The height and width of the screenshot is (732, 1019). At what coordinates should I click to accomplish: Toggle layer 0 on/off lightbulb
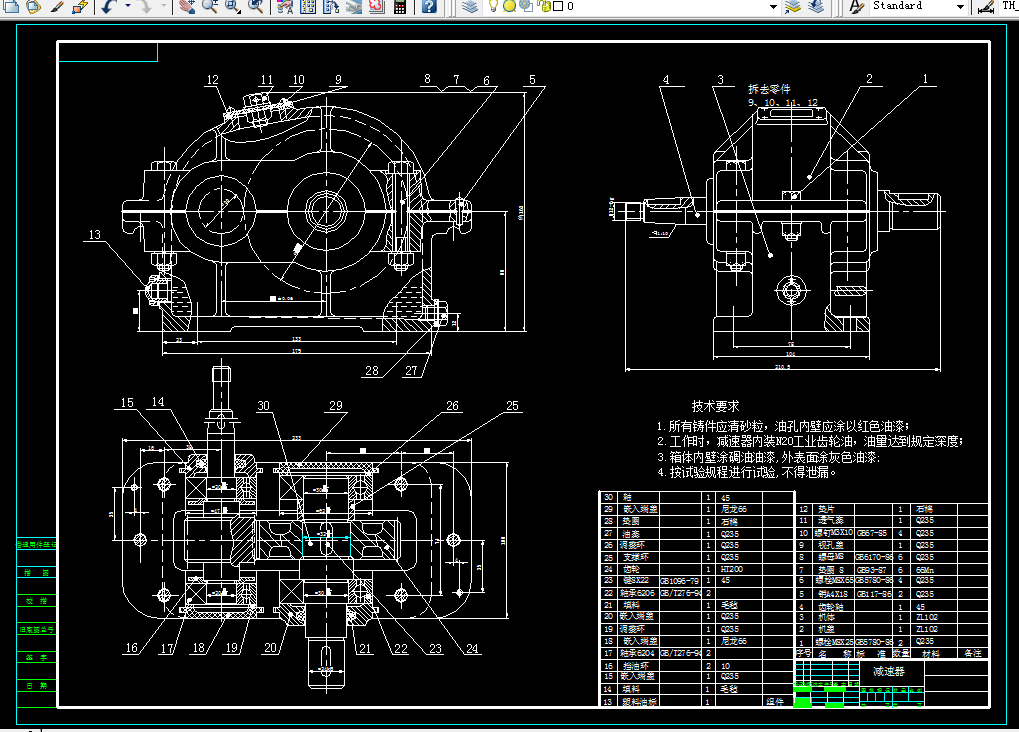coord(493,6)
